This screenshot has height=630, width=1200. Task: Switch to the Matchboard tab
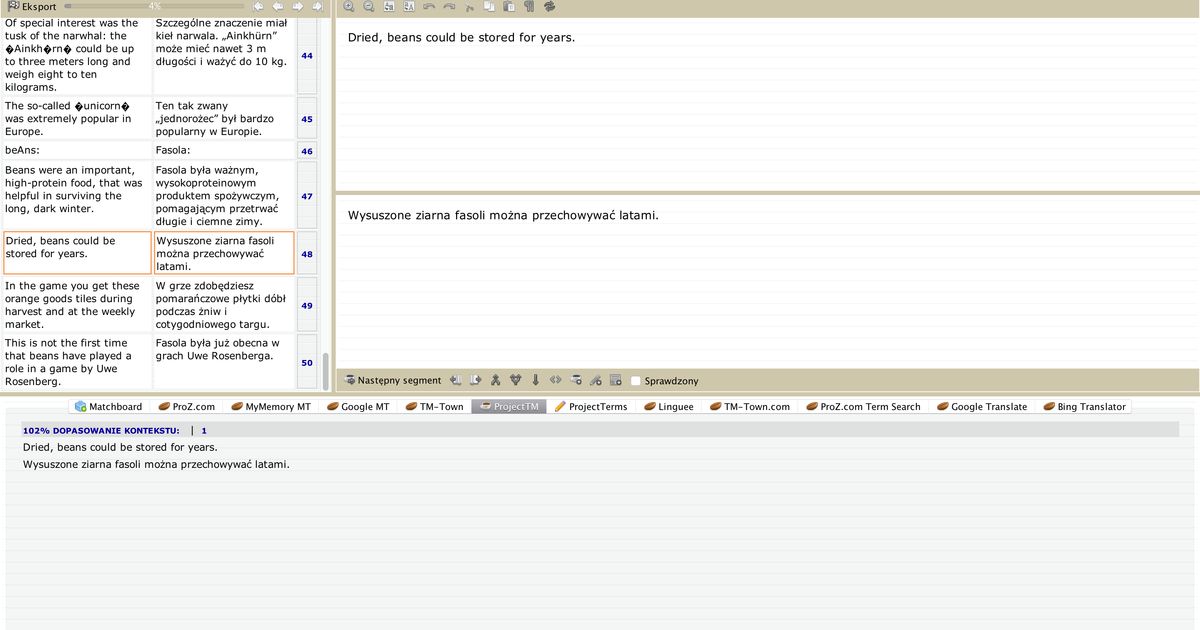coord(108,407)
